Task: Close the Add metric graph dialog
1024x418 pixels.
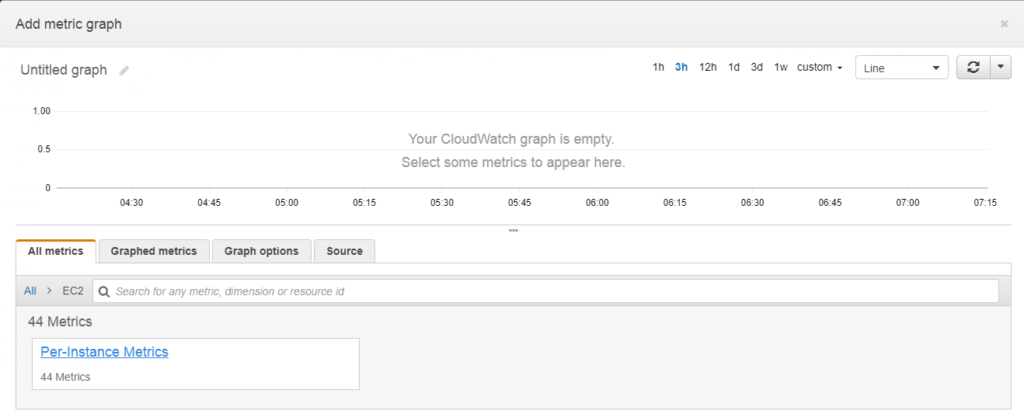Action: tap(1004, 24)
